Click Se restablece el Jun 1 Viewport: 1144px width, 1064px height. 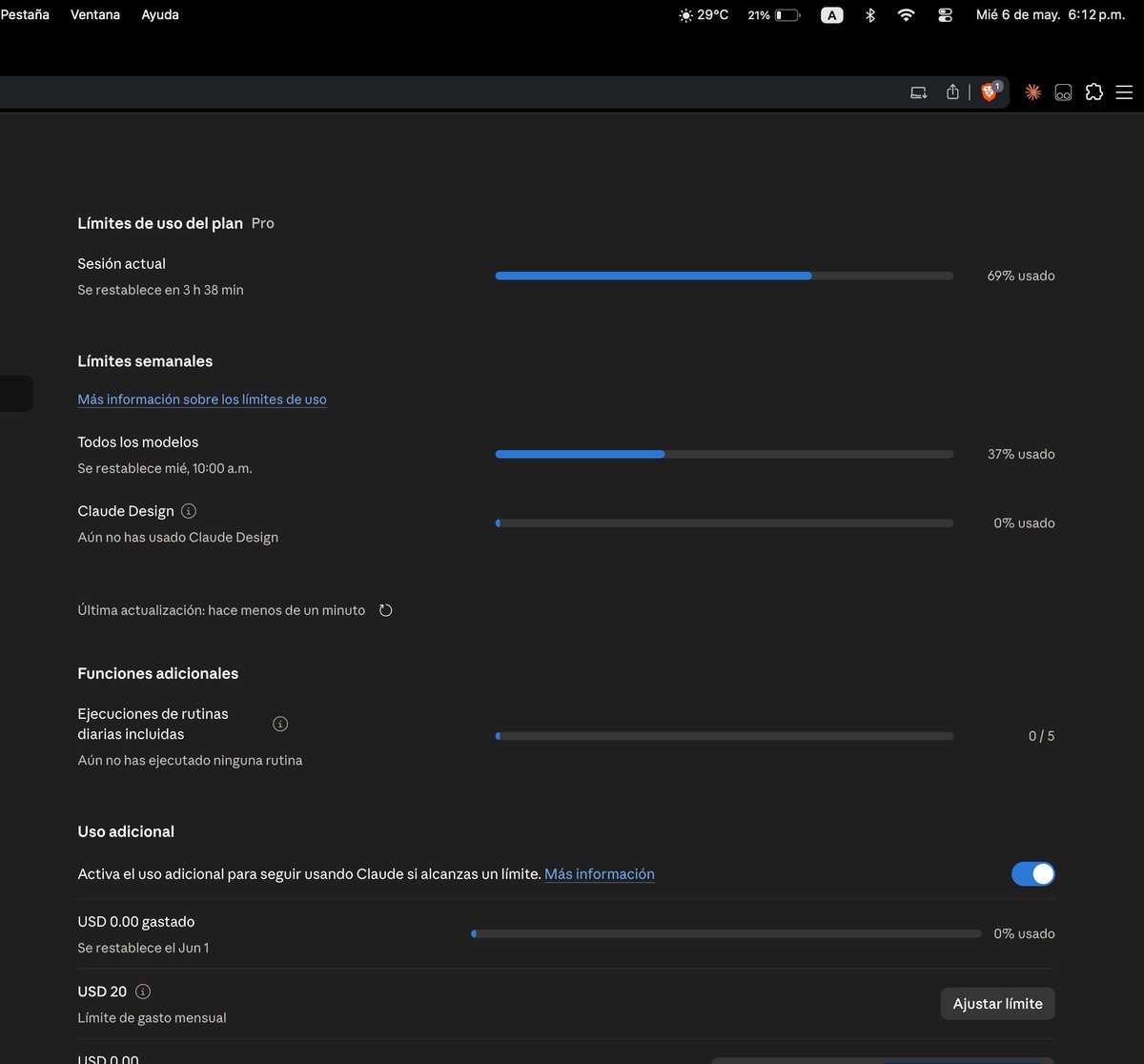pyautogui.click(x=143, y=948)
